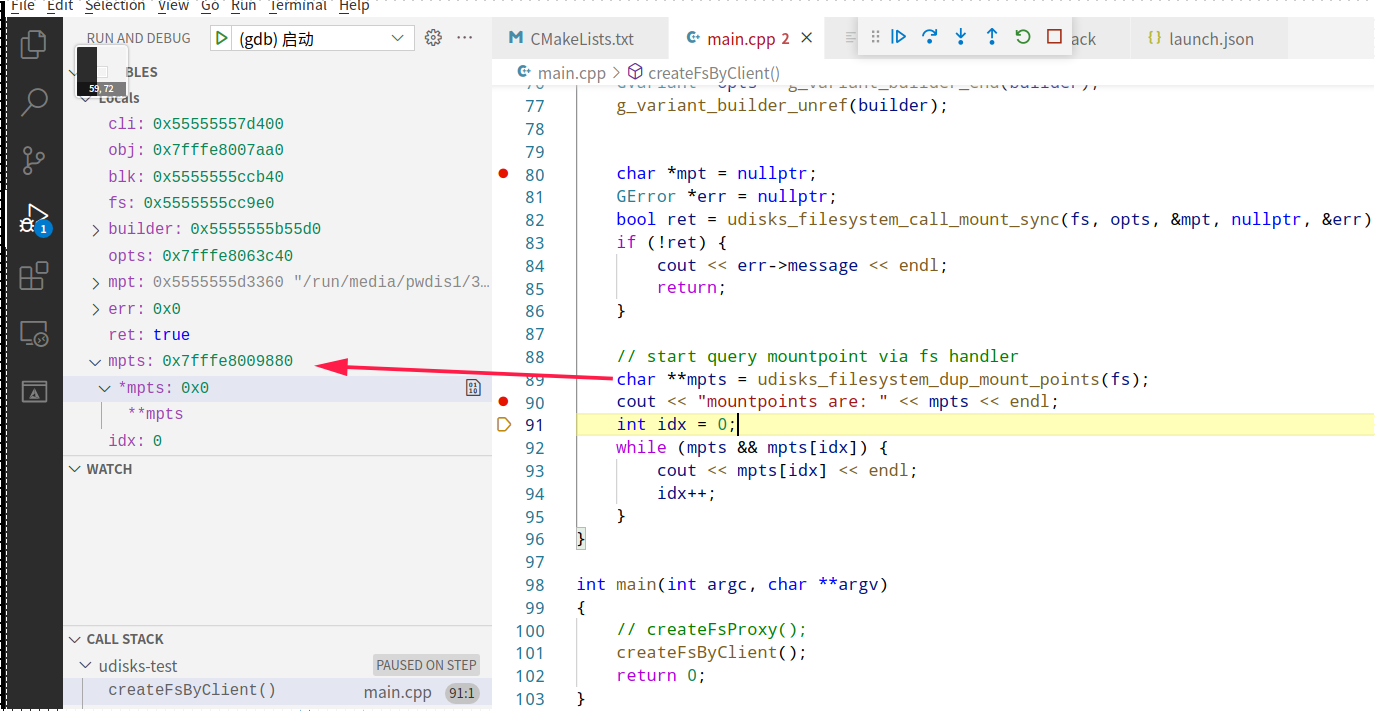The image size is (1375, 711).
Task: Collapse the *mpts child variable
Action: [x=106, y=388]
